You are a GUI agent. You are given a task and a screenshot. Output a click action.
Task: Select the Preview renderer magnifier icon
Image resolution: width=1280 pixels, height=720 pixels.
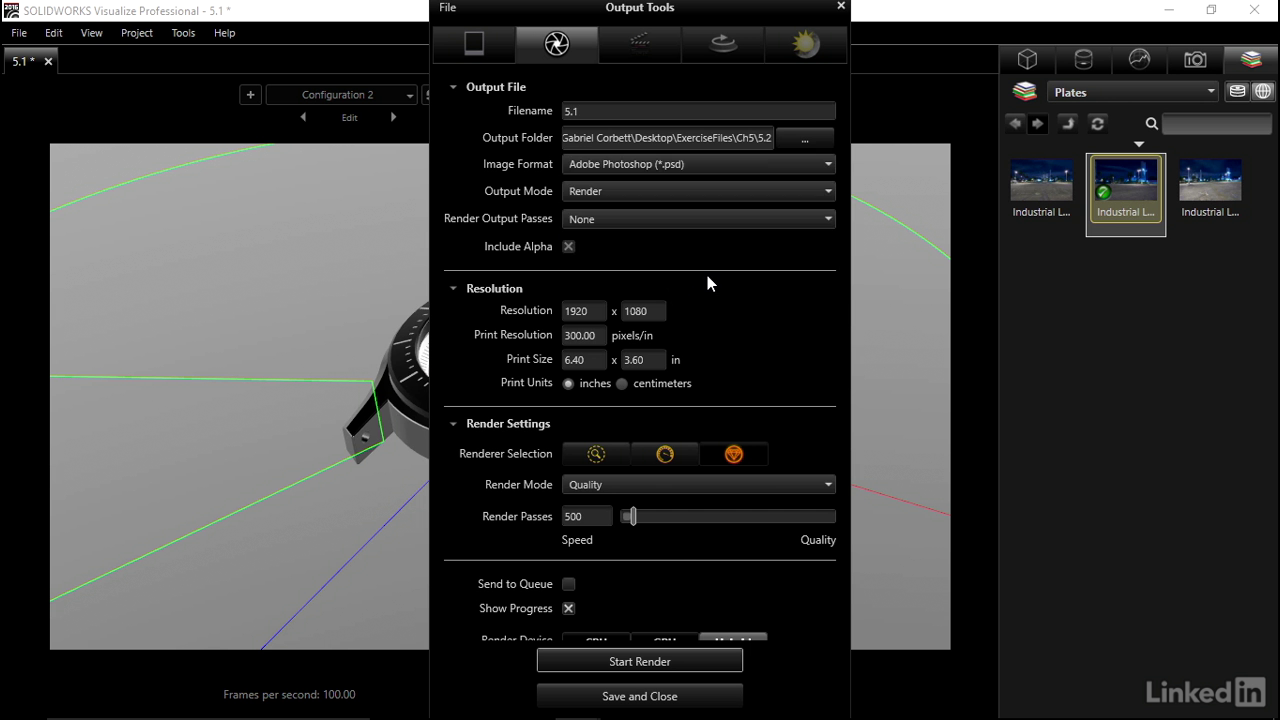(x=596, y=454)
